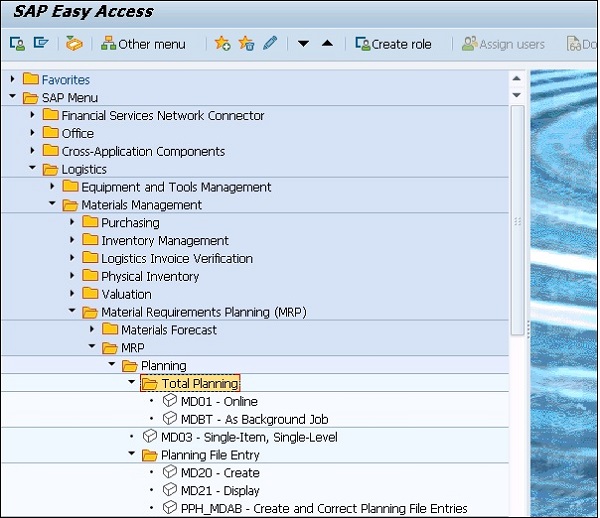Expand the Favorites folder
This screenshot has height=518, width=600.
click(13, 79)
